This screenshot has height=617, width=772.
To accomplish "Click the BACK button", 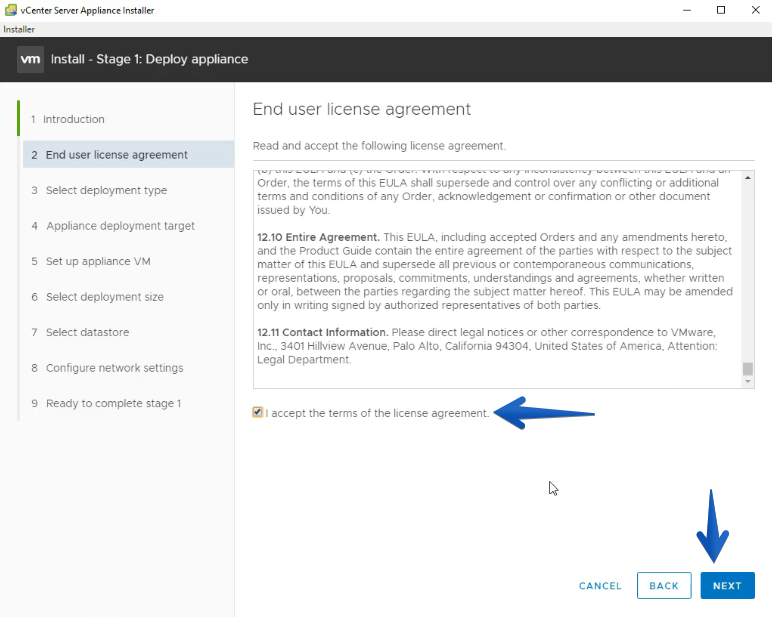I will click(x=664, y=585).
